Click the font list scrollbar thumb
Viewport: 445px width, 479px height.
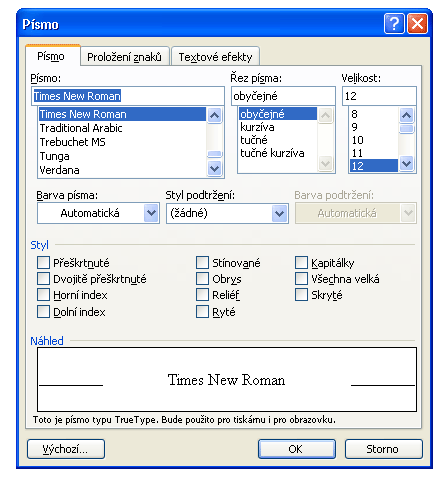click(215, 154)
